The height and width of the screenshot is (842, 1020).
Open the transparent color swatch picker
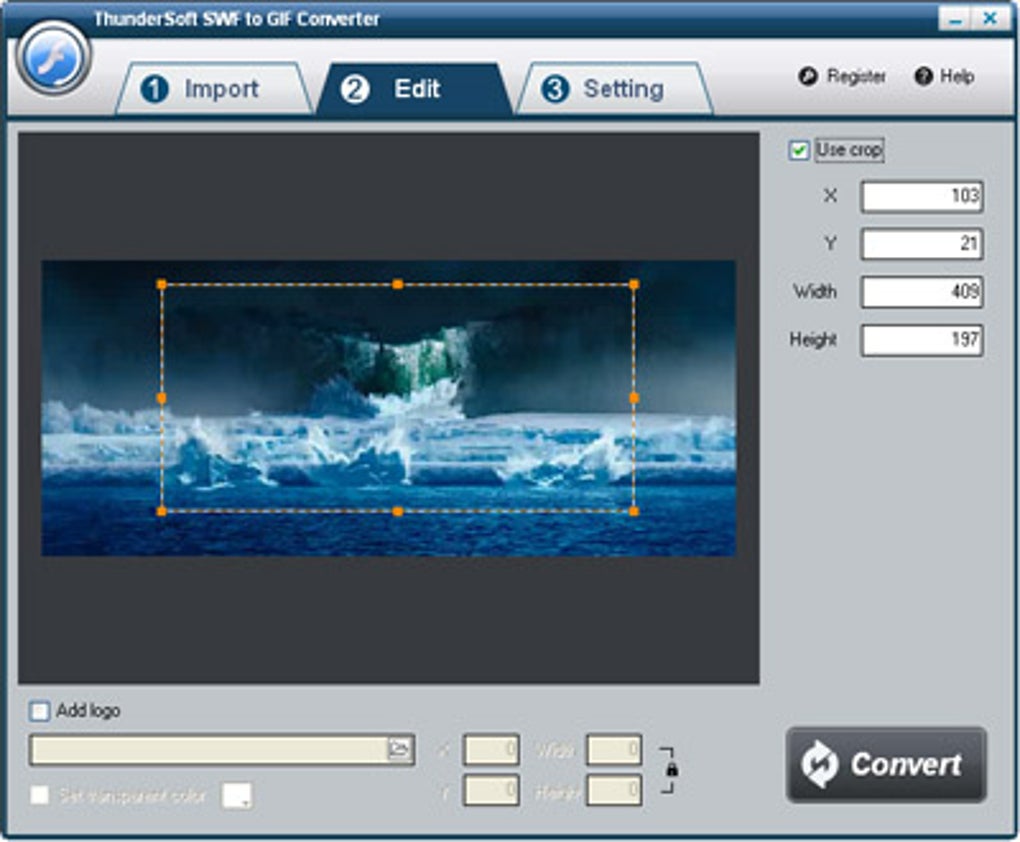point(237,795)
